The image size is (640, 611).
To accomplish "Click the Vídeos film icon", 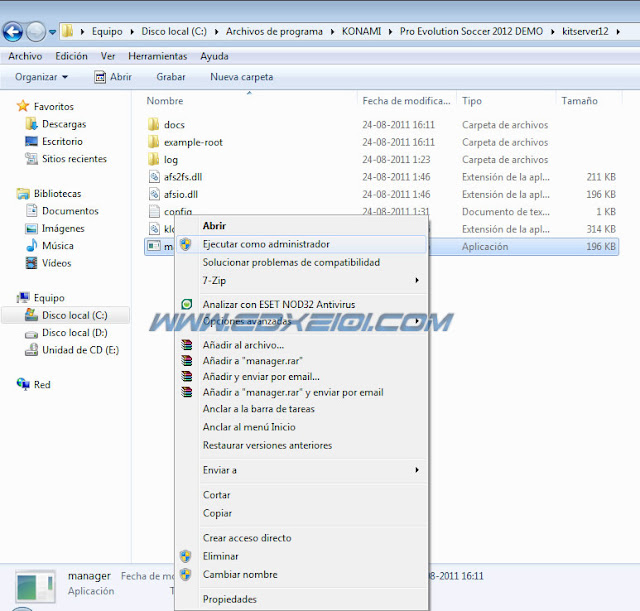I will pyautogui.click(x=31, y=263).
